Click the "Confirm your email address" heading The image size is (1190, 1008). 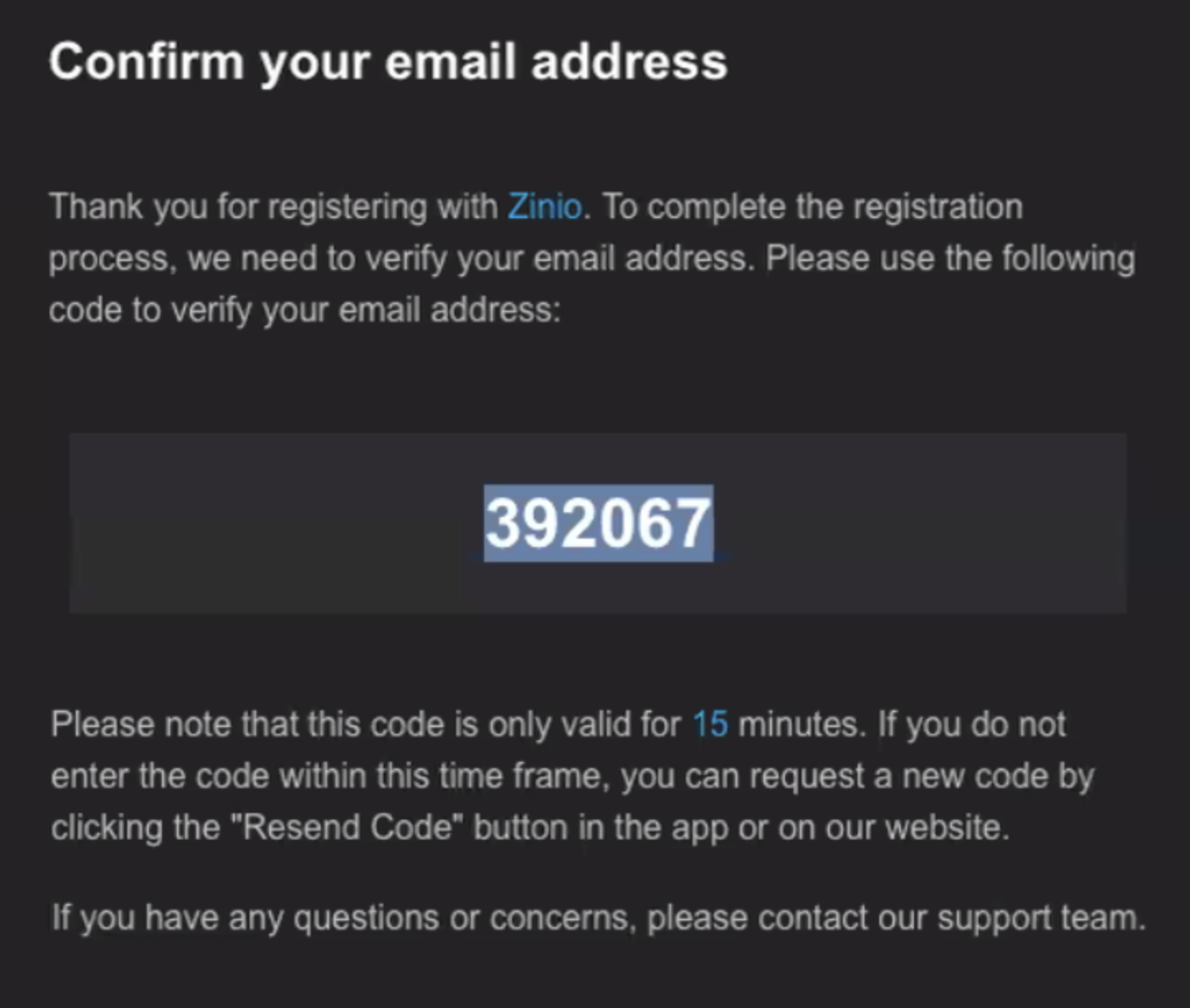[x=388, y=64]
